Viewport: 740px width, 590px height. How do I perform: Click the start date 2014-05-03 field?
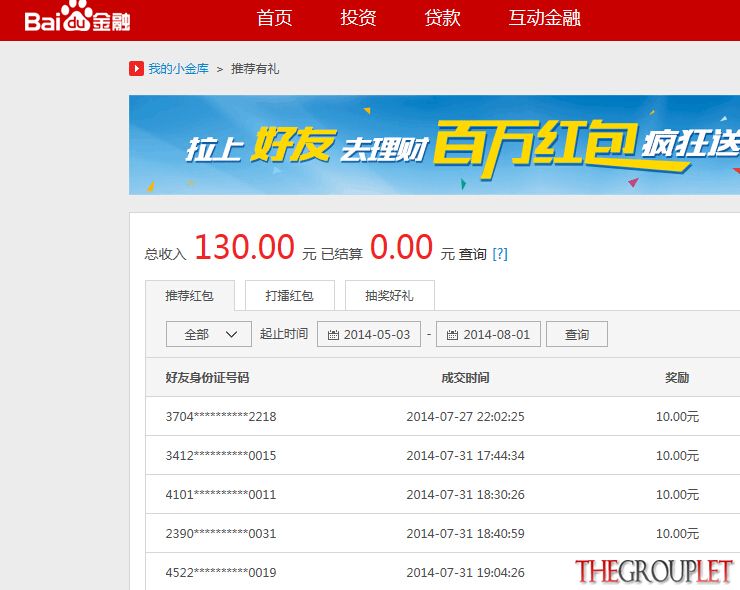[x=369, y=334]
